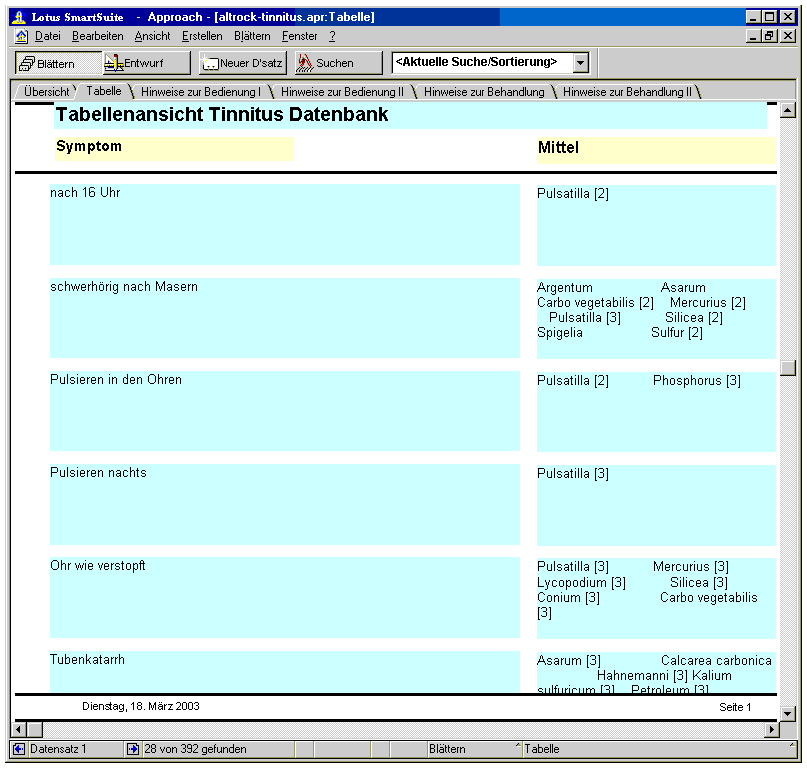Image resolution: width=807 pixels, height=768 pixels.
Task: Click the Symptom column header
Action: tap(174, 148)
